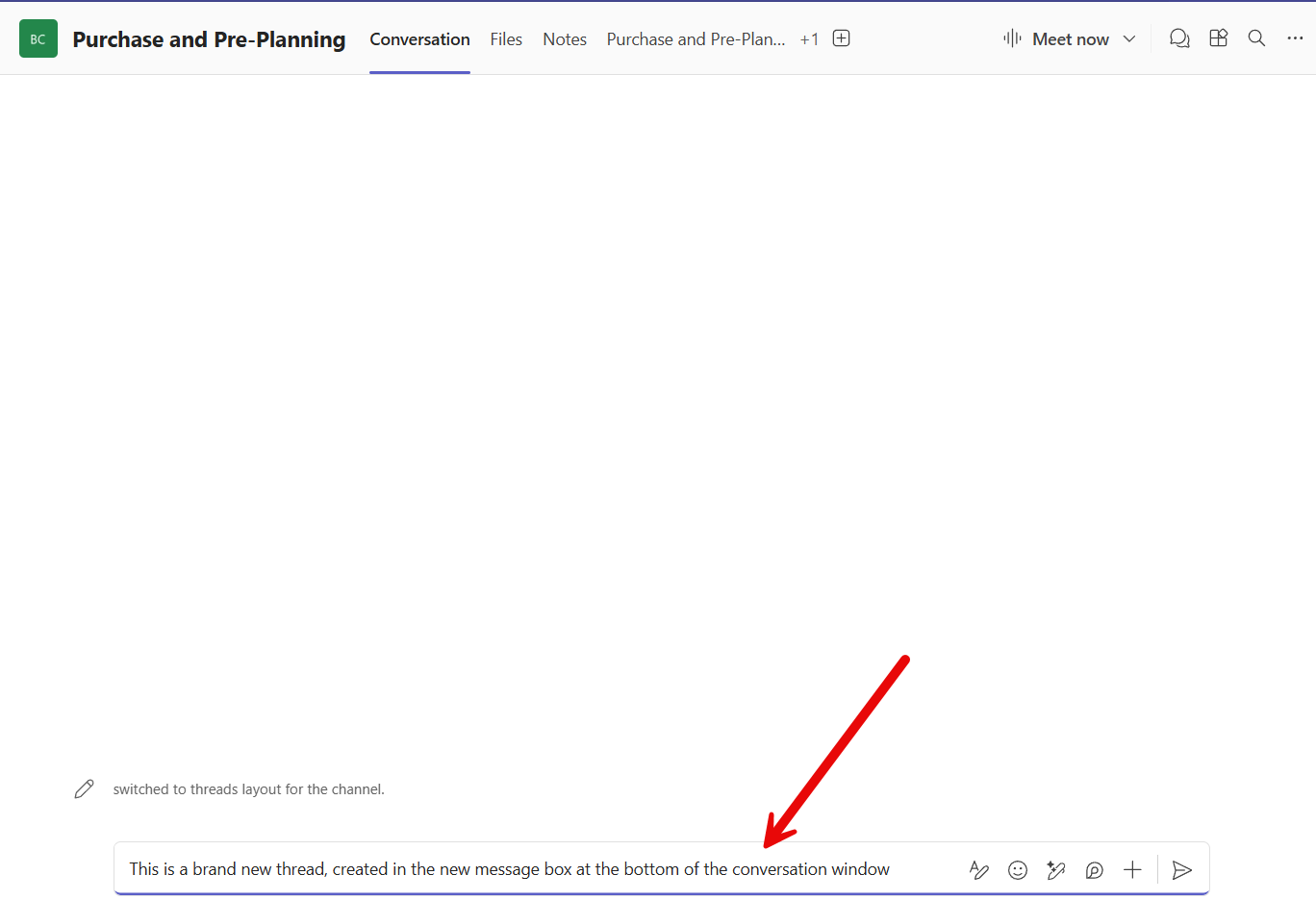This screenshot has height=900, width=1316.
Task: Open the chat conversations icon
Action: pyautogui.click(x=1179, y=38)
